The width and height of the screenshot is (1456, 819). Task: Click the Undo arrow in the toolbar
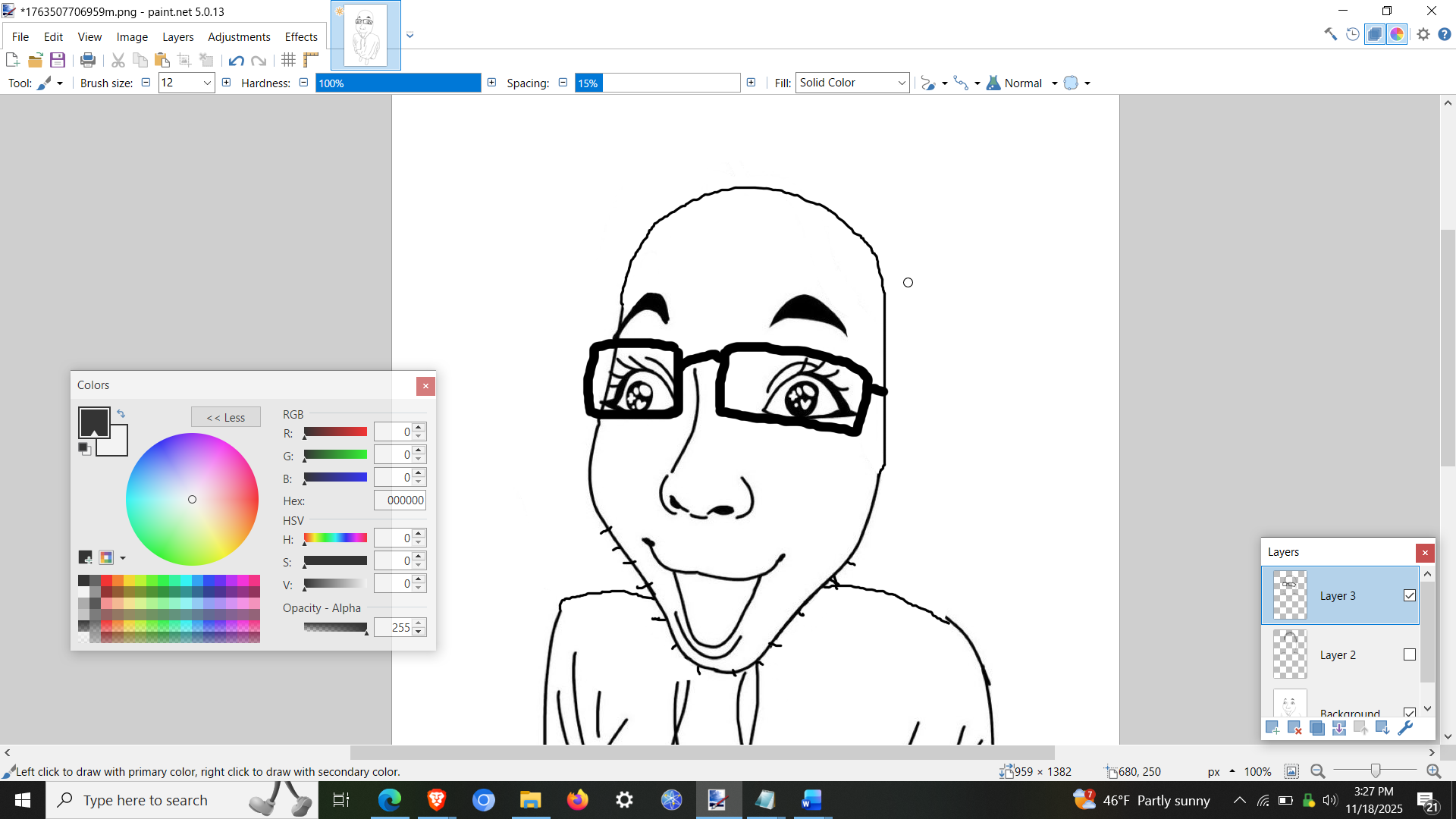[x=236, y=61]
